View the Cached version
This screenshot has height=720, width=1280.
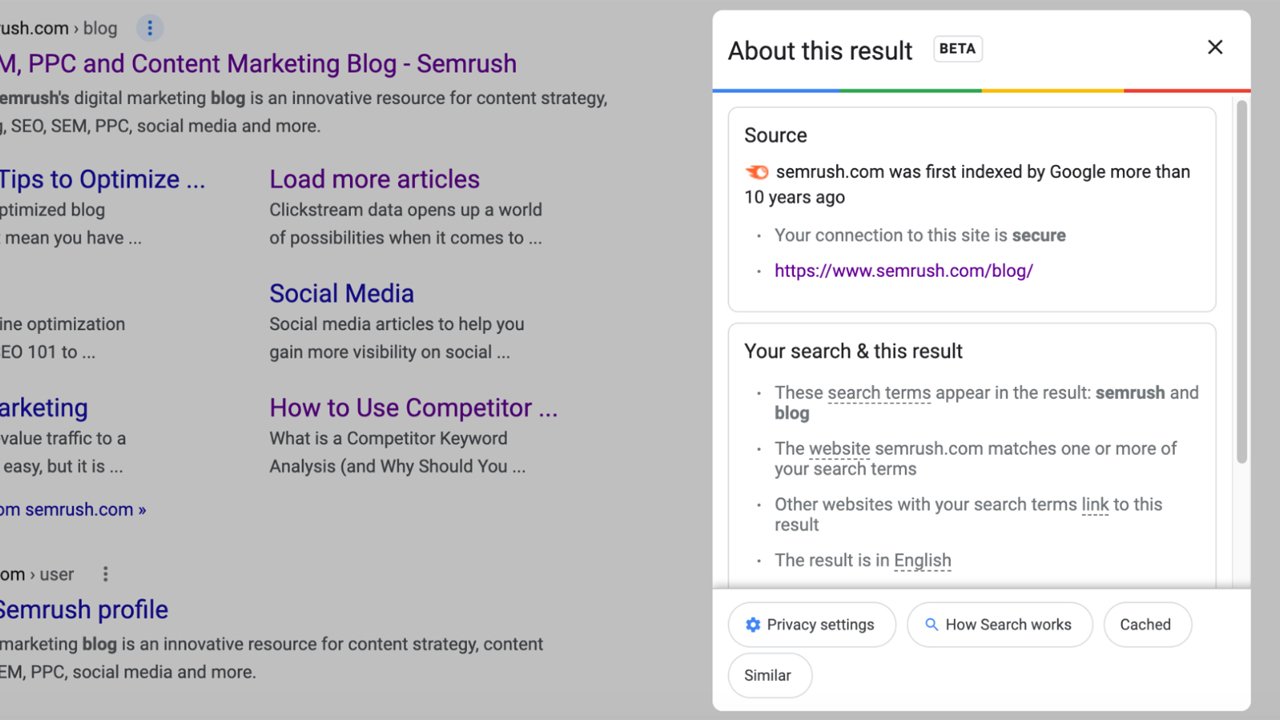click(1146, 625)
